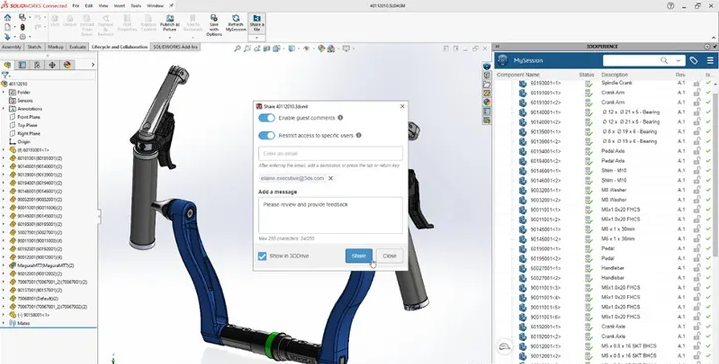Open the FeatureManager design tree tab
The height and width of the screenshot is (364, 719).
[7, 65]
